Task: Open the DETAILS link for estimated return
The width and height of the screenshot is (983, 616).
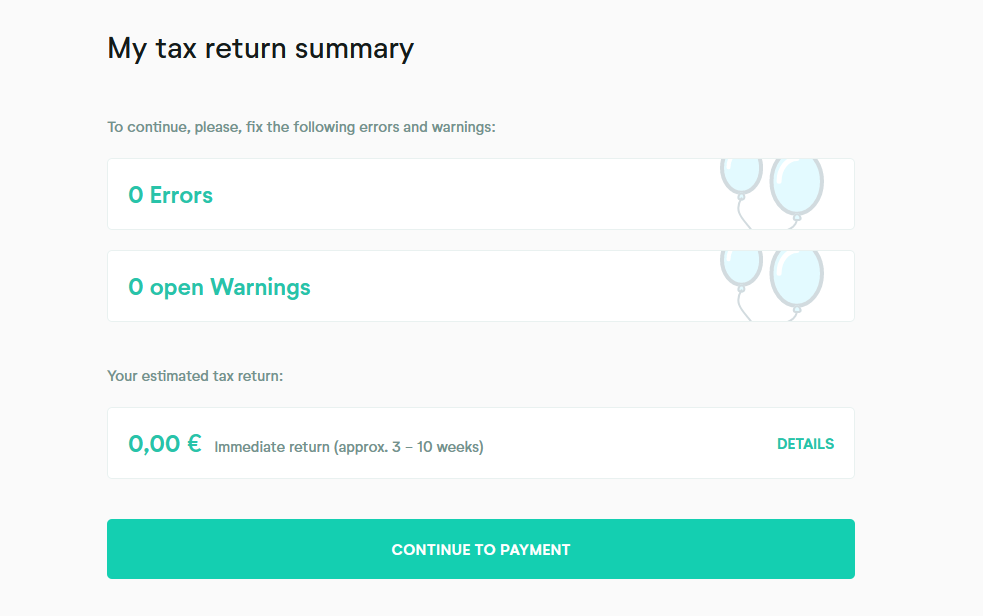Action: 805,444
